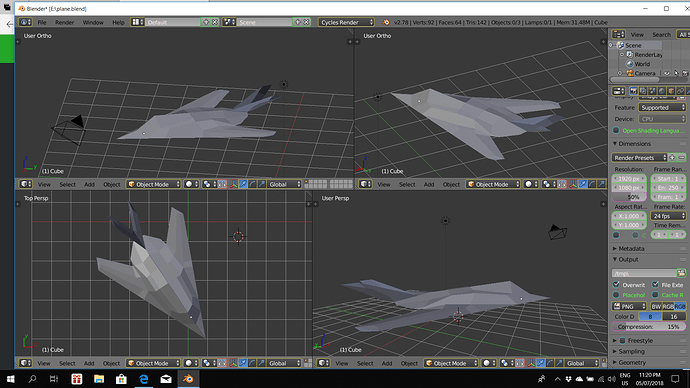
Task: Remove render preset with minus icon
Action: tap(682, 157)
